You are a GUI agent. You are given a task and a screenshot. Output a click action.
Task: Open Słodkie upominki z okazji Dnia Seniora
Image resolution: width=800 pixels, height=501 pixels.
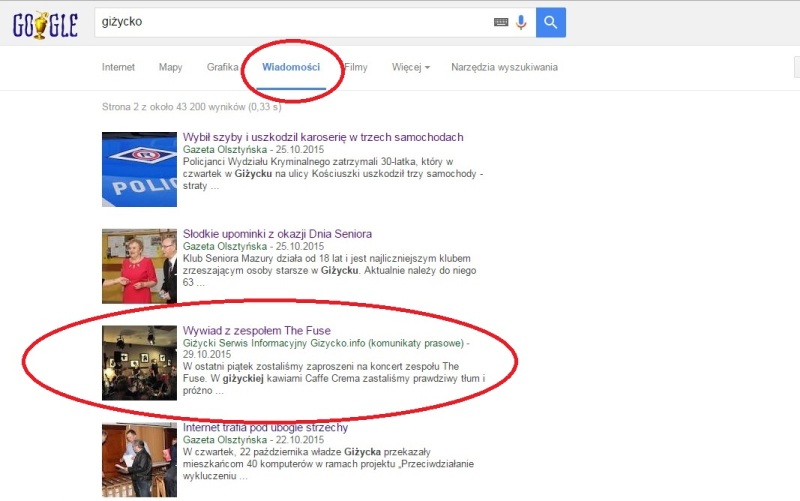[277, 234]
